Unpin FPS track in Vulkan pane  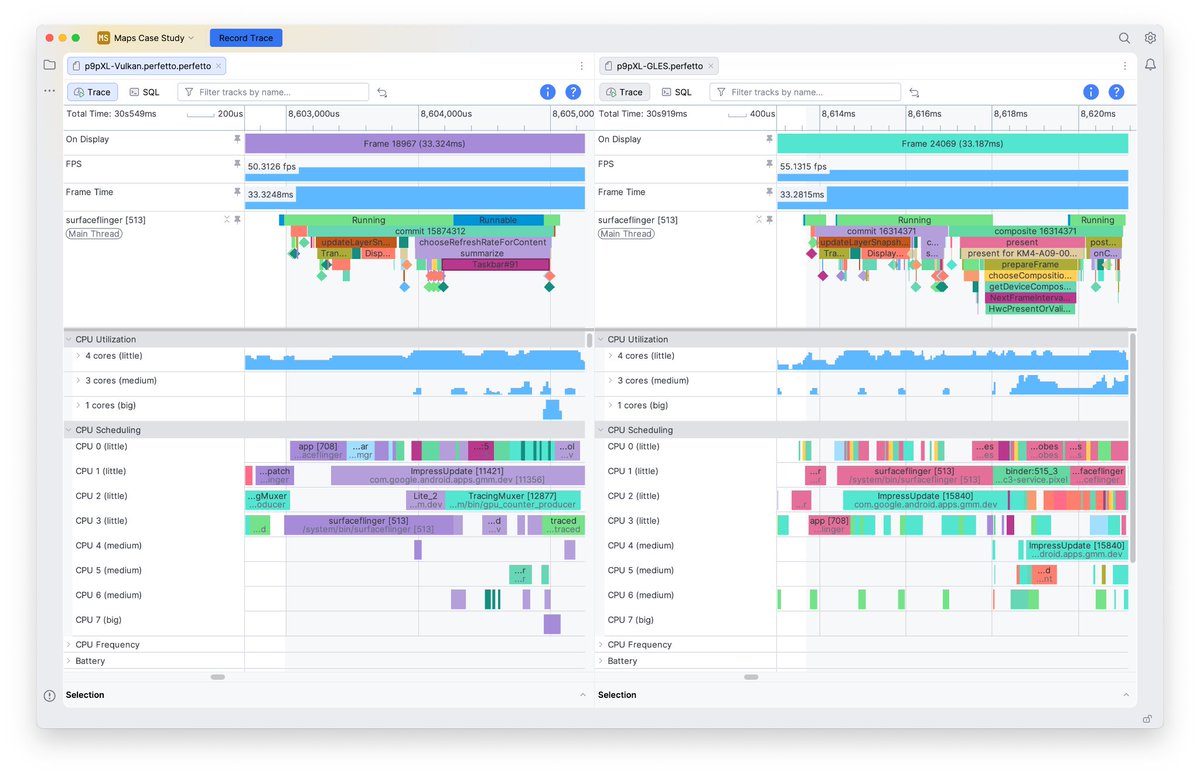click(238, 163)
